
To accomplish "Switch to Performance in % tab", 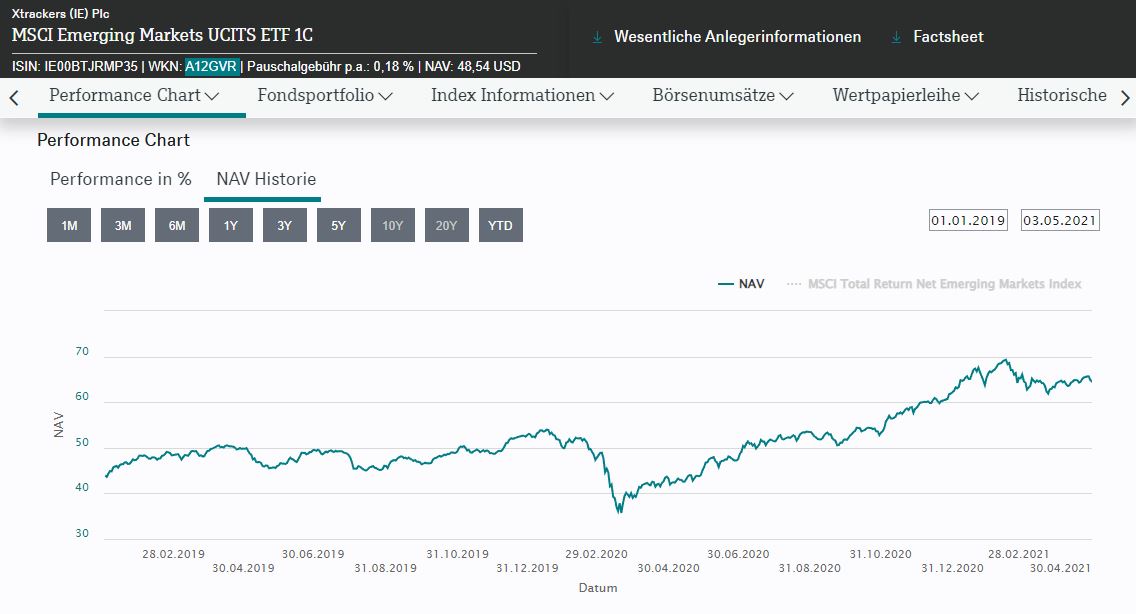I will [x=121, y=179].
